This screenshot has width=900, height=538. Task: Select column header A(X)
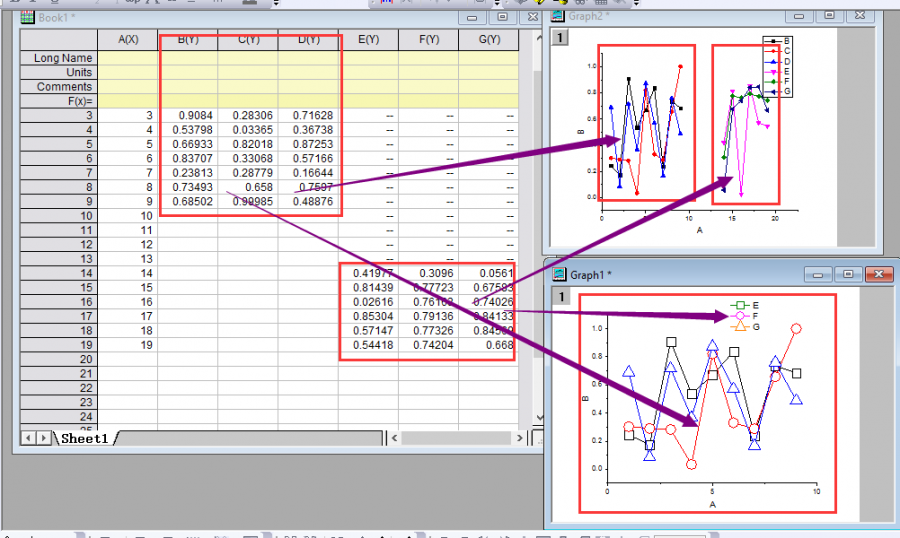127,40
